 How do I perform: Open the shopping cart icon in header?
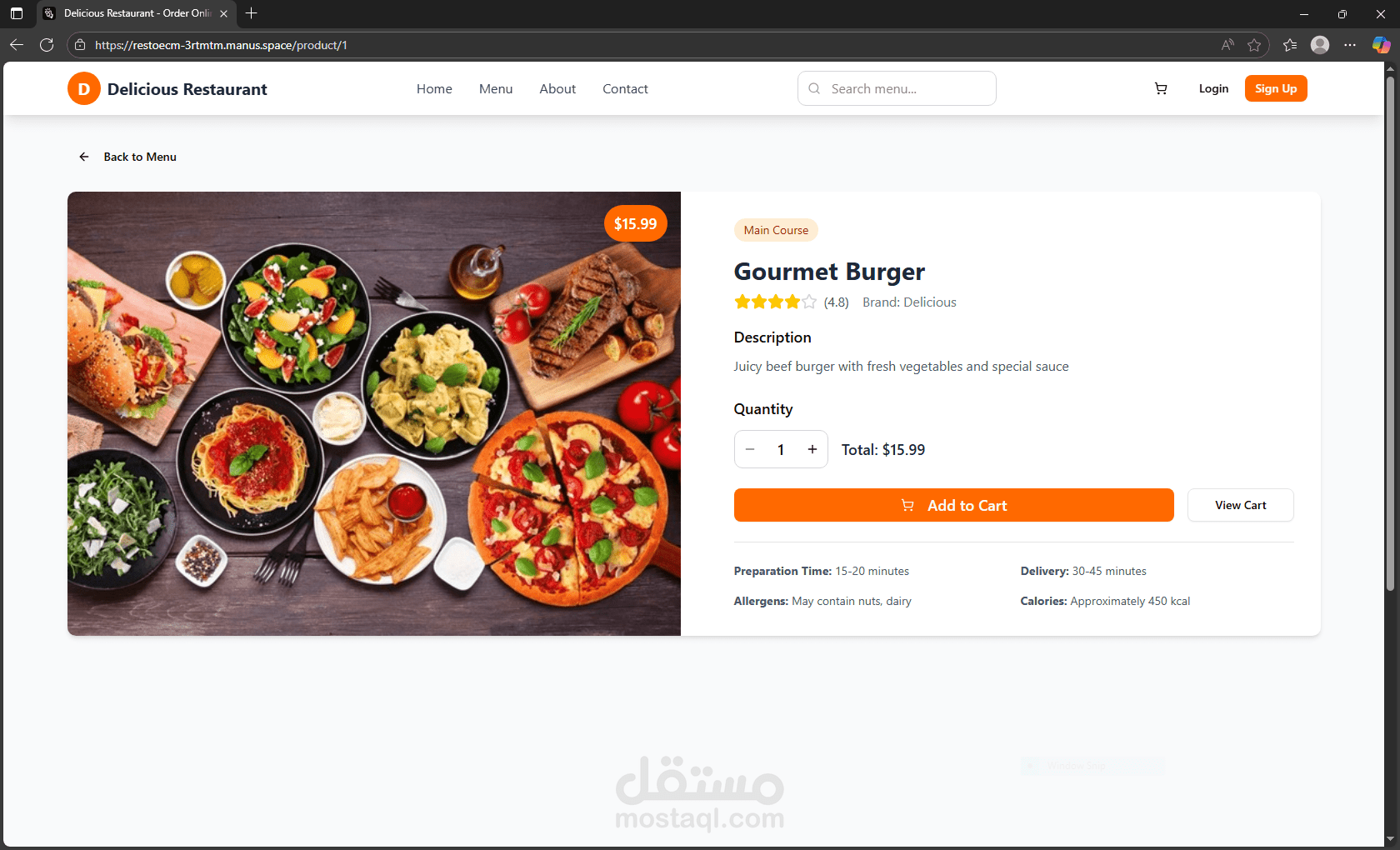[1161, 88]
